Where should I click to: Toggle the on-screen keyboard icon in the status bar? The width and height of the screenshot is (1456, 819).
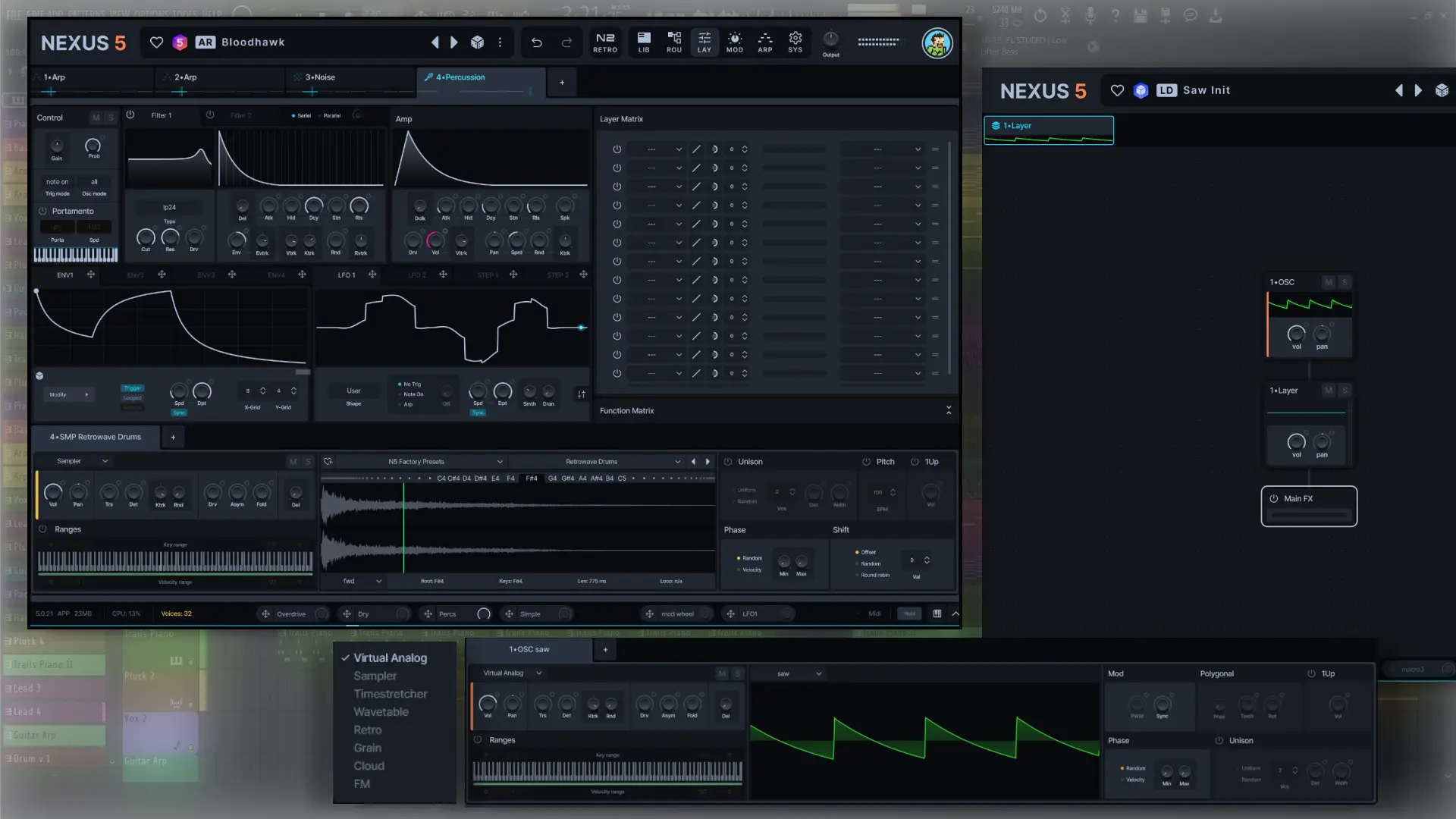pyautogui.click(x=937, y=613)
